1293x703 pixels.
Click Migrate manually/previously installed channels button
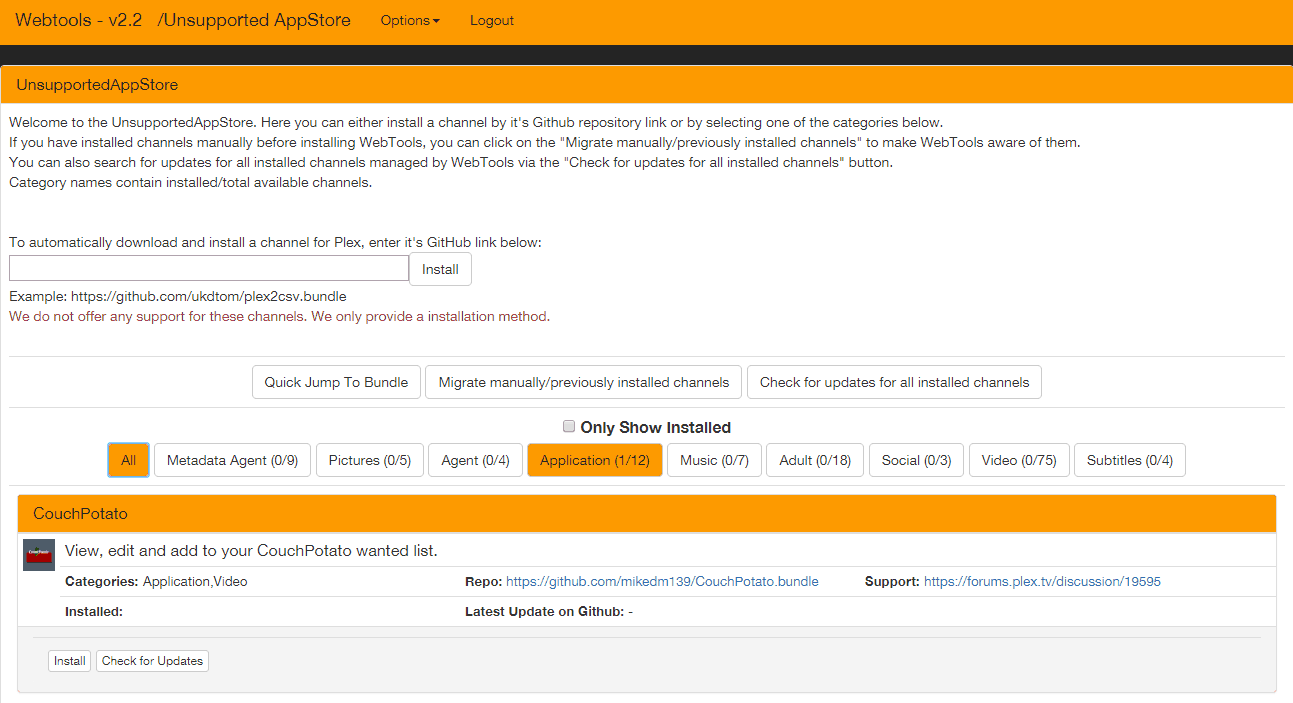[584, 382]
